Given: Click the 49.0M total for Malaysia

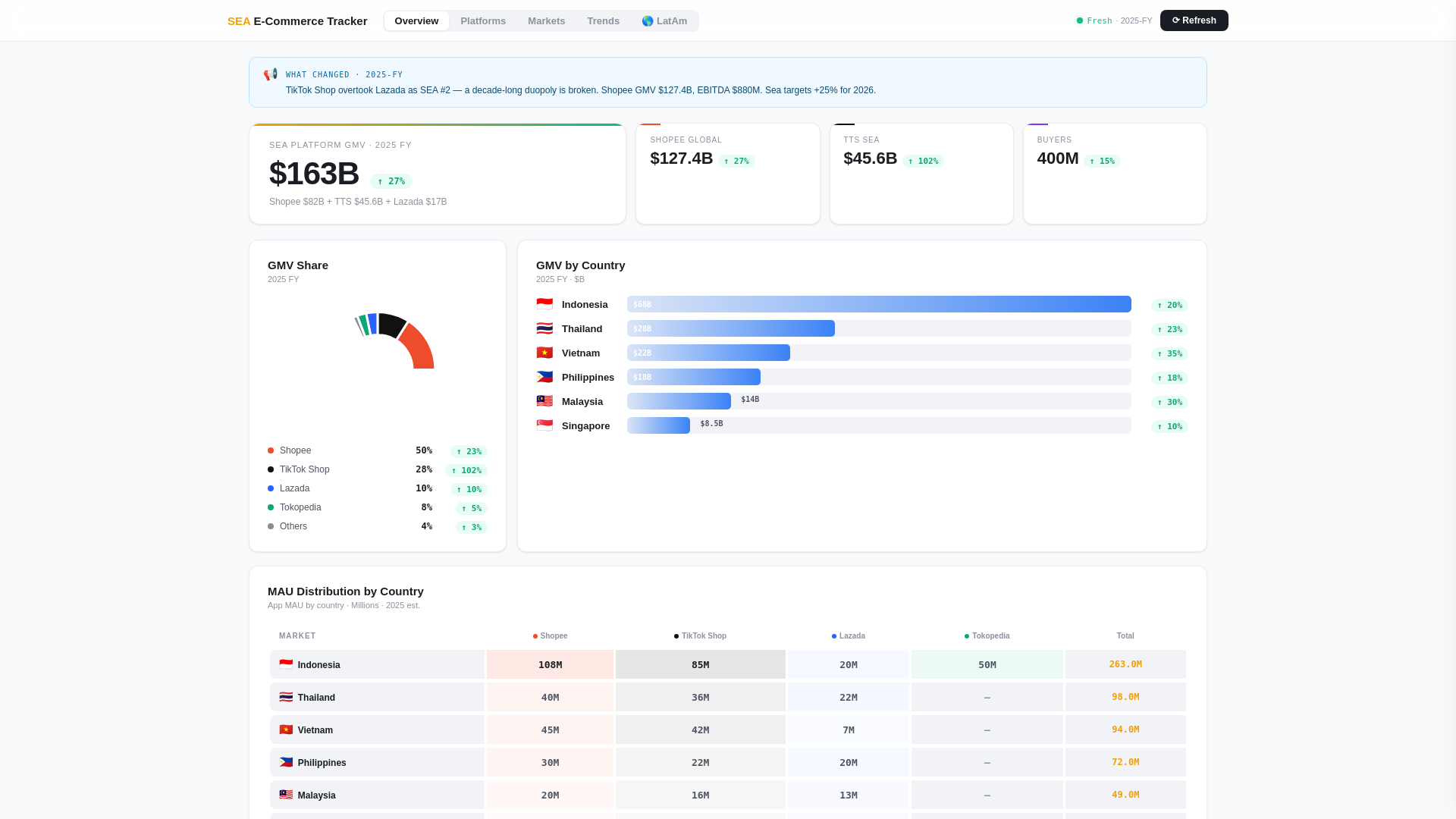Looking at the screenshot, I should click(x=1125, y=795).
